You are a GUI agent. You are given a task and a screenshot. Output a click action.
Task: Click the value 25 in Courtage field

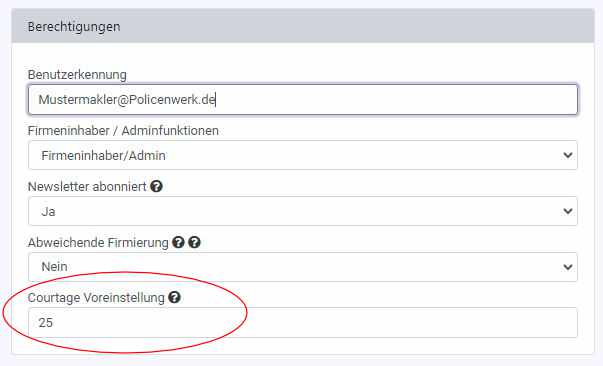[x=45, y=323]
